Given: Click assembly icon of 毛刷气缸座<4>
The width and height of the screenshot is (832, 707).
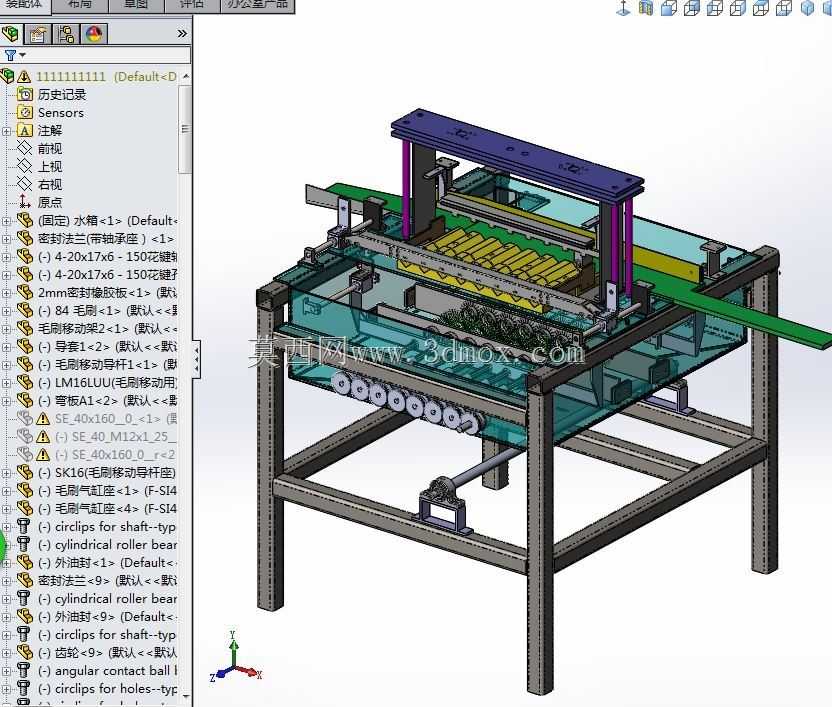Looking at the screenshot, I should [24, 508].
